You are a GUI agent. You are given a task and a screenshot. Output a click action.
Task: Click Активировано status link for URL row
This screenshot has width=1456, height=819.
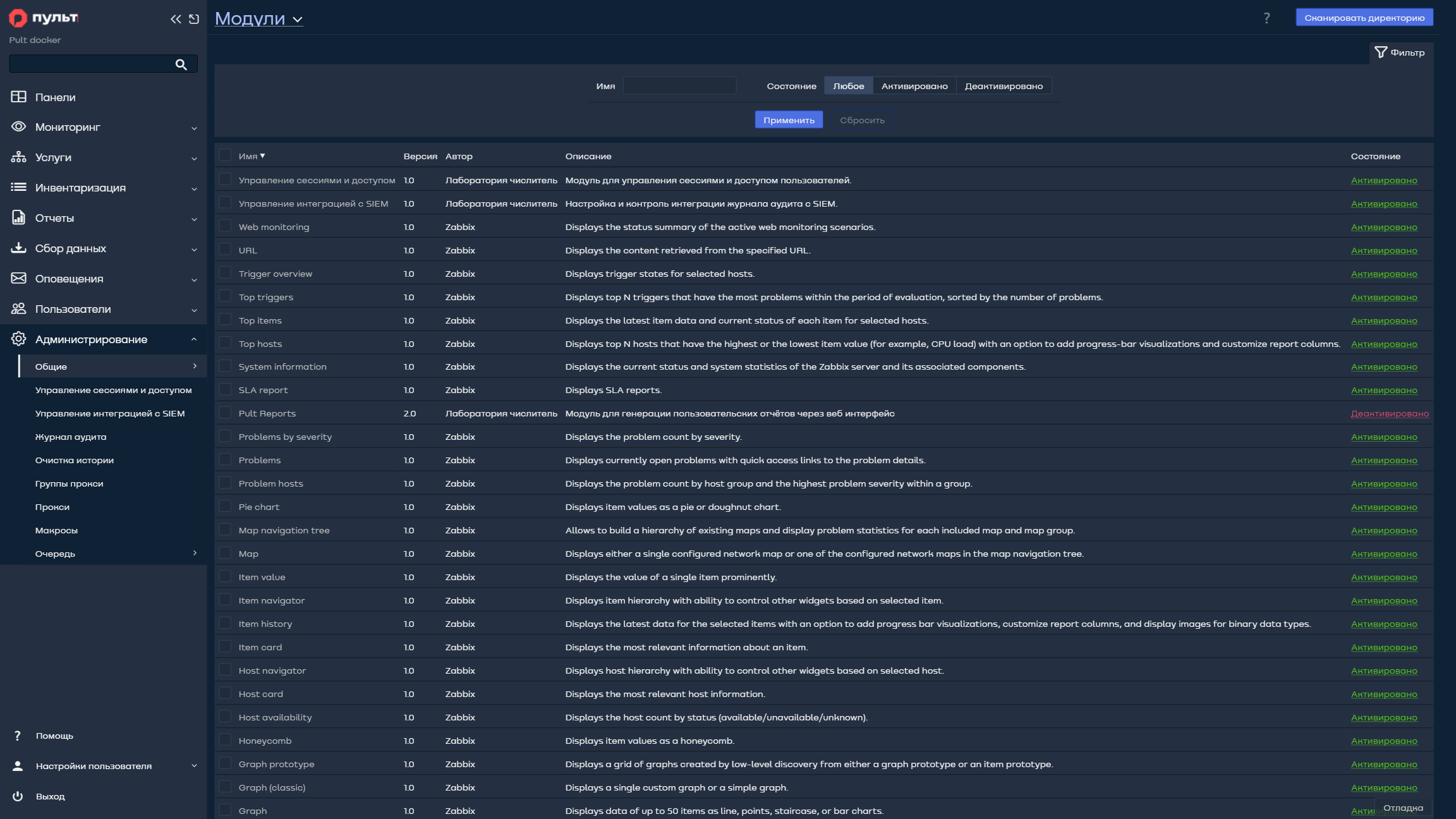(x=1384, y=250)
